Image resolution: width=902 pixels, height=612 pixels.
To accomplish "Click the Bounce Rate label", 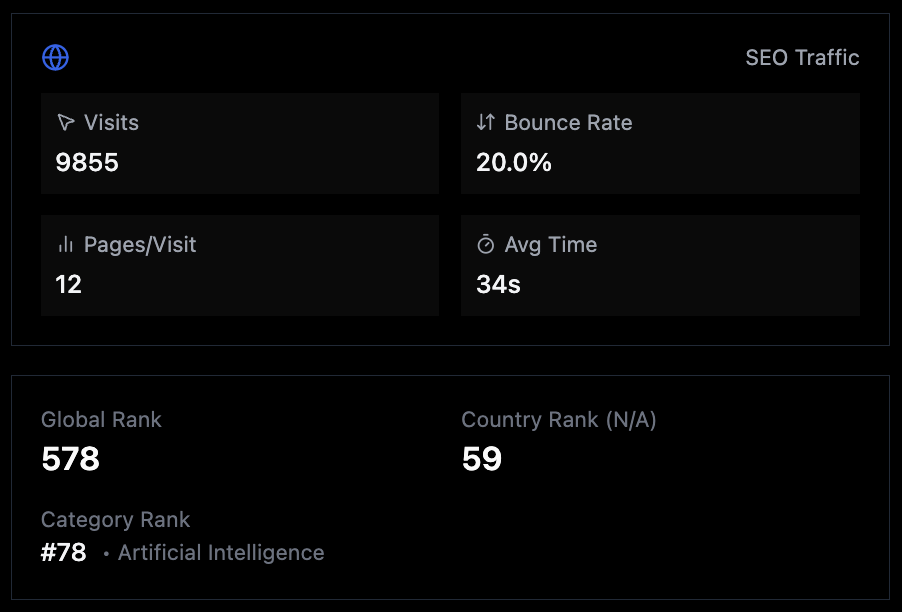I will point(568,123).
